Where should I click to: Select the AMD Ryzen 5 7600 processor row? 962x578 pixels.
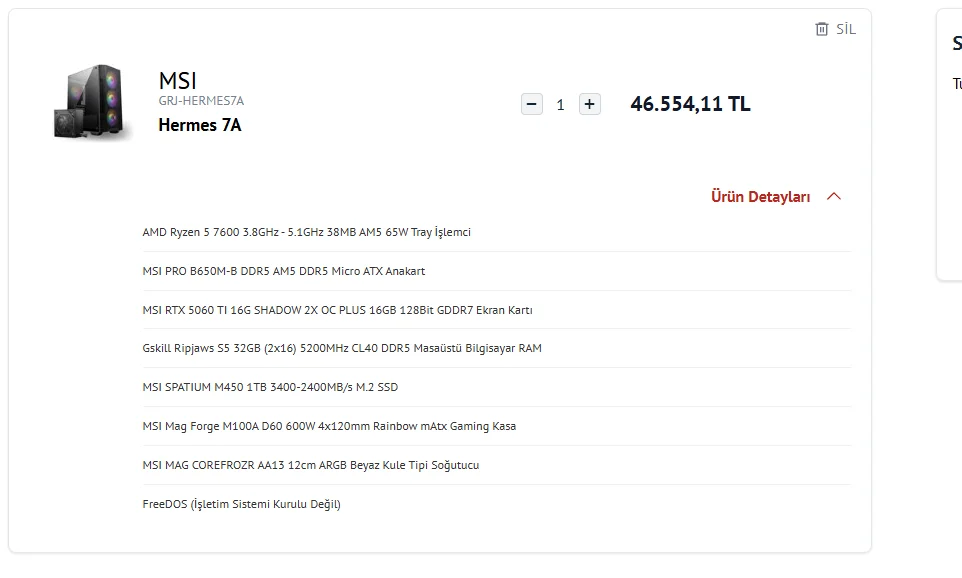click(x=496, y=232)
